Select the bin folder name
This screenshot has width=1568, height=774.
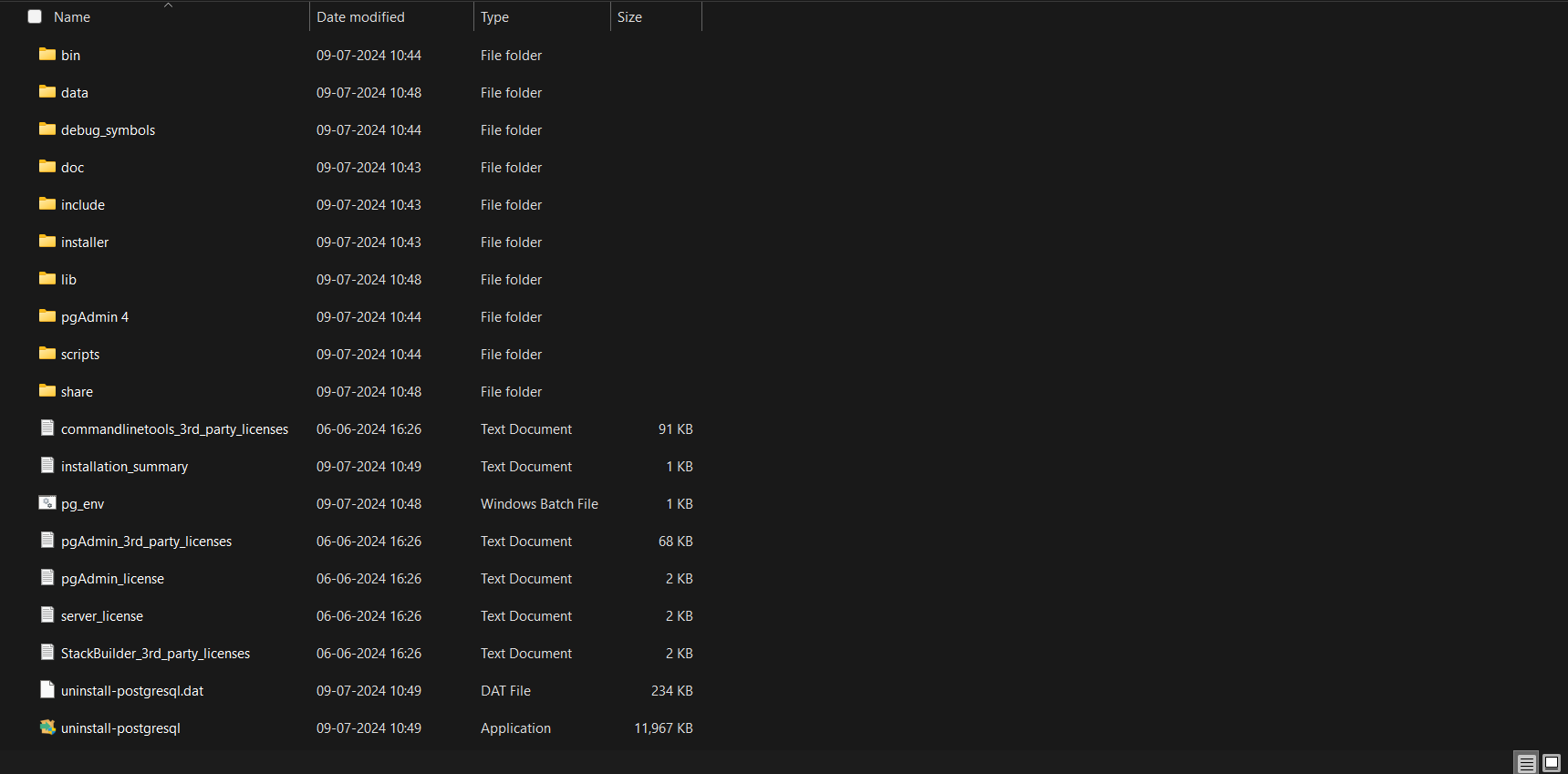coord(70,56)
